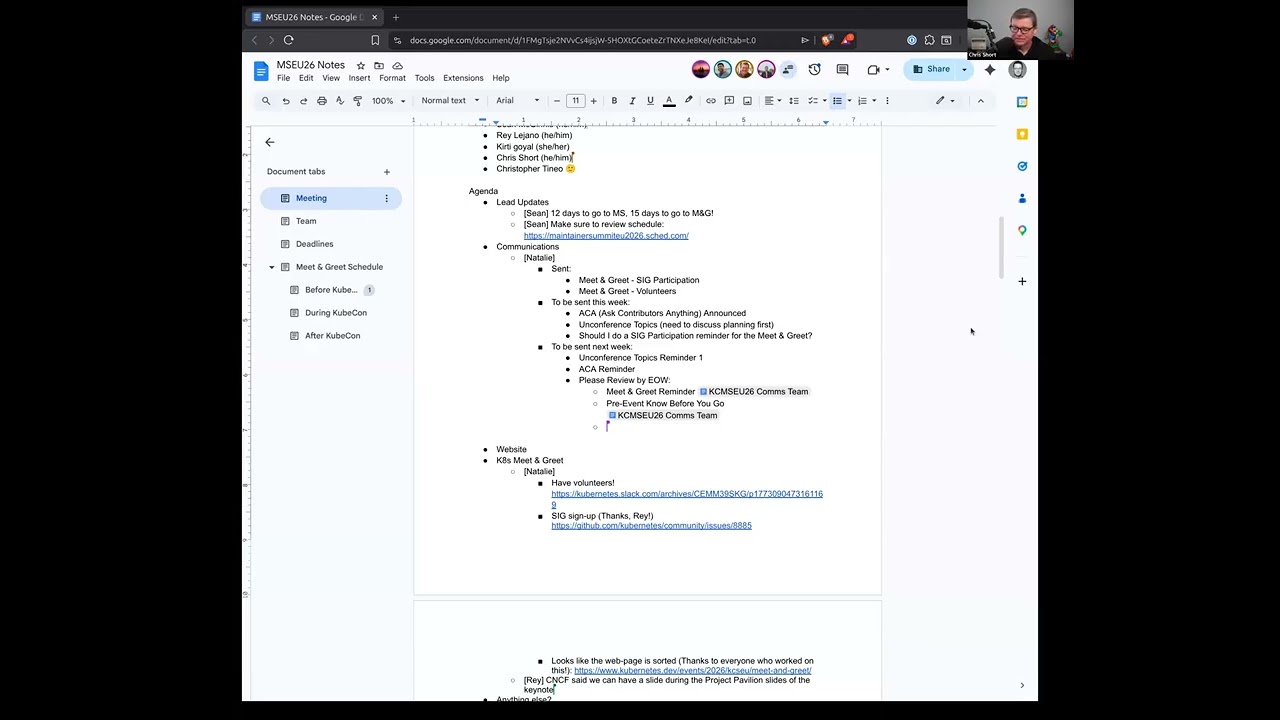1280x720 pixels.
Task: Add a comment from the toolbar
Action: coord(729,101)
